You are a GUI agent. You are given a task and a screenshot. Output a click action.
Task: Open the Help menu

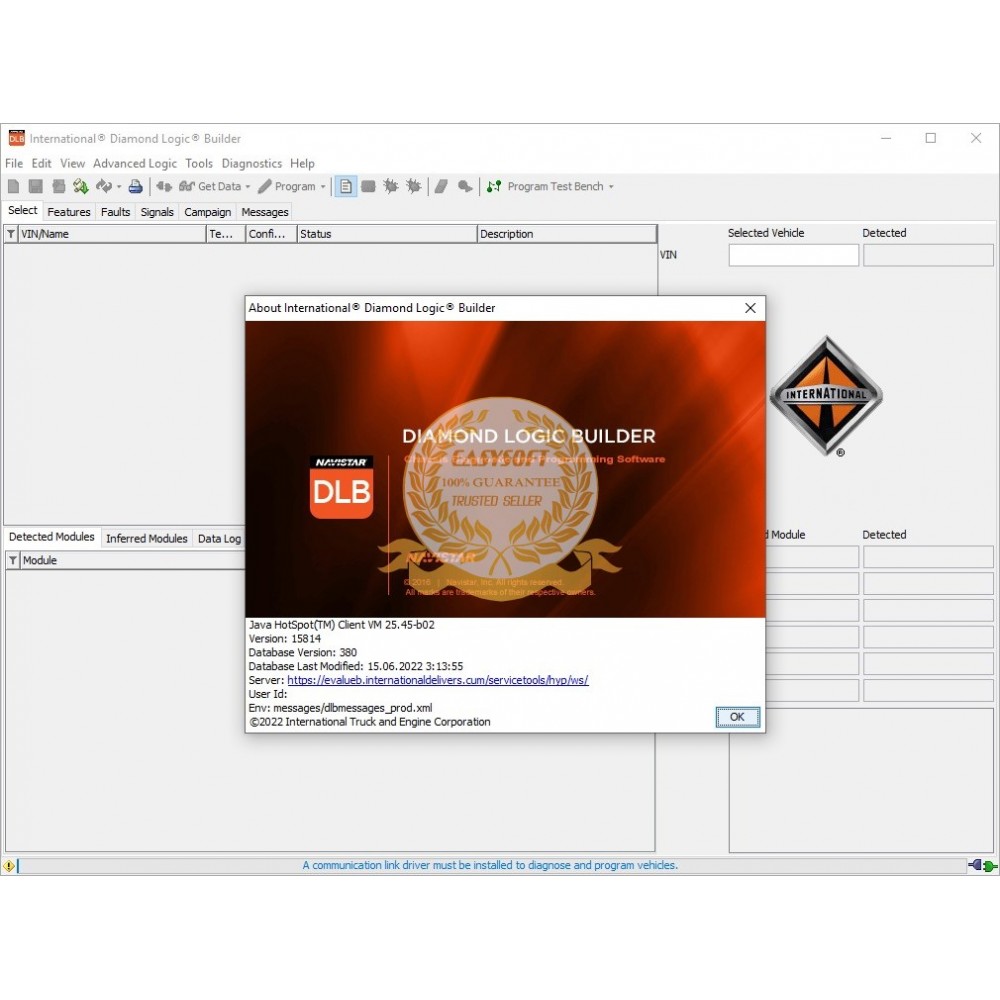pos(302,163)
